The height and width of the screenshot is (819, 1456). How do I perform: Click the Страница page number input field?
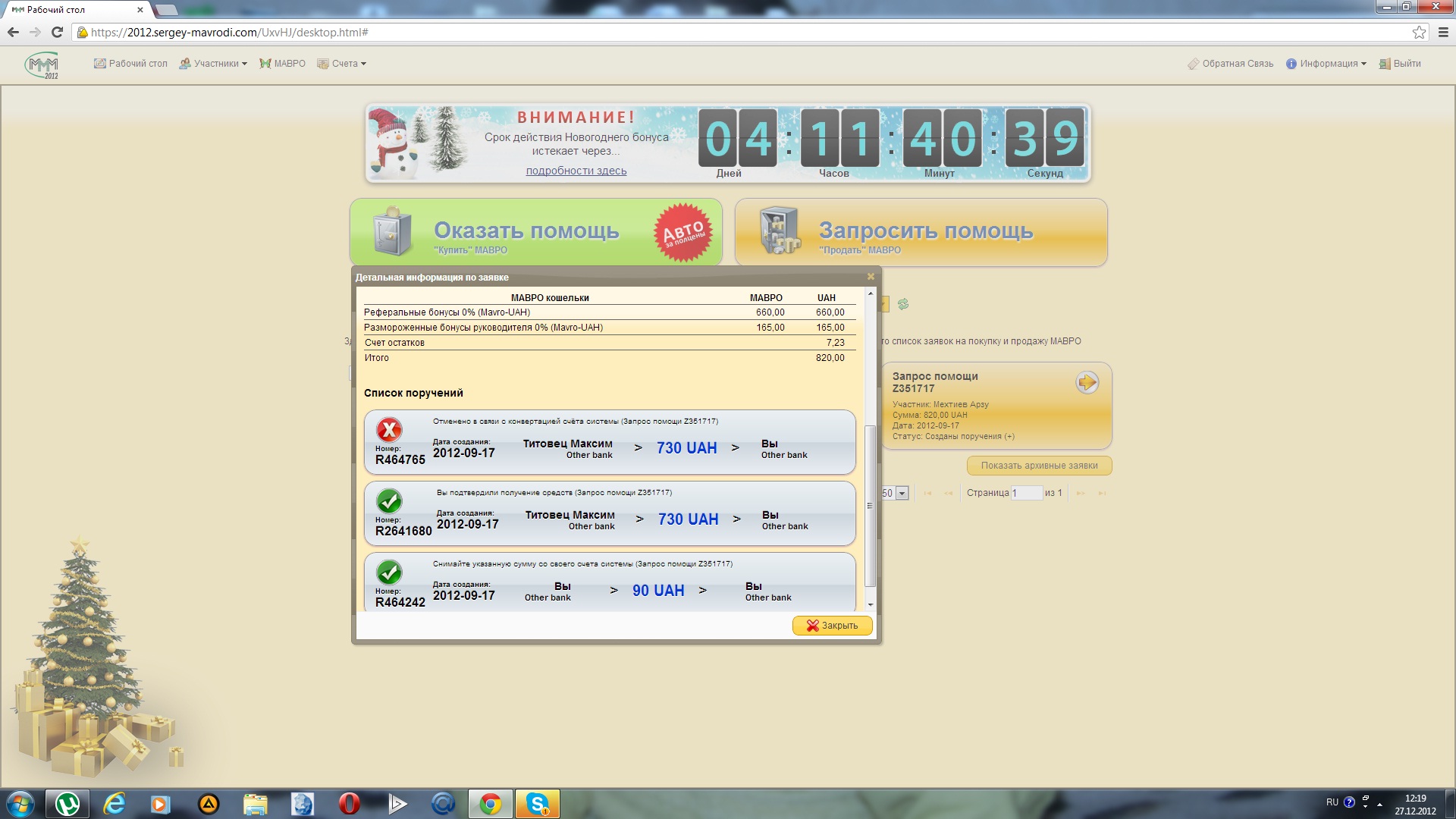(1027, 493)
